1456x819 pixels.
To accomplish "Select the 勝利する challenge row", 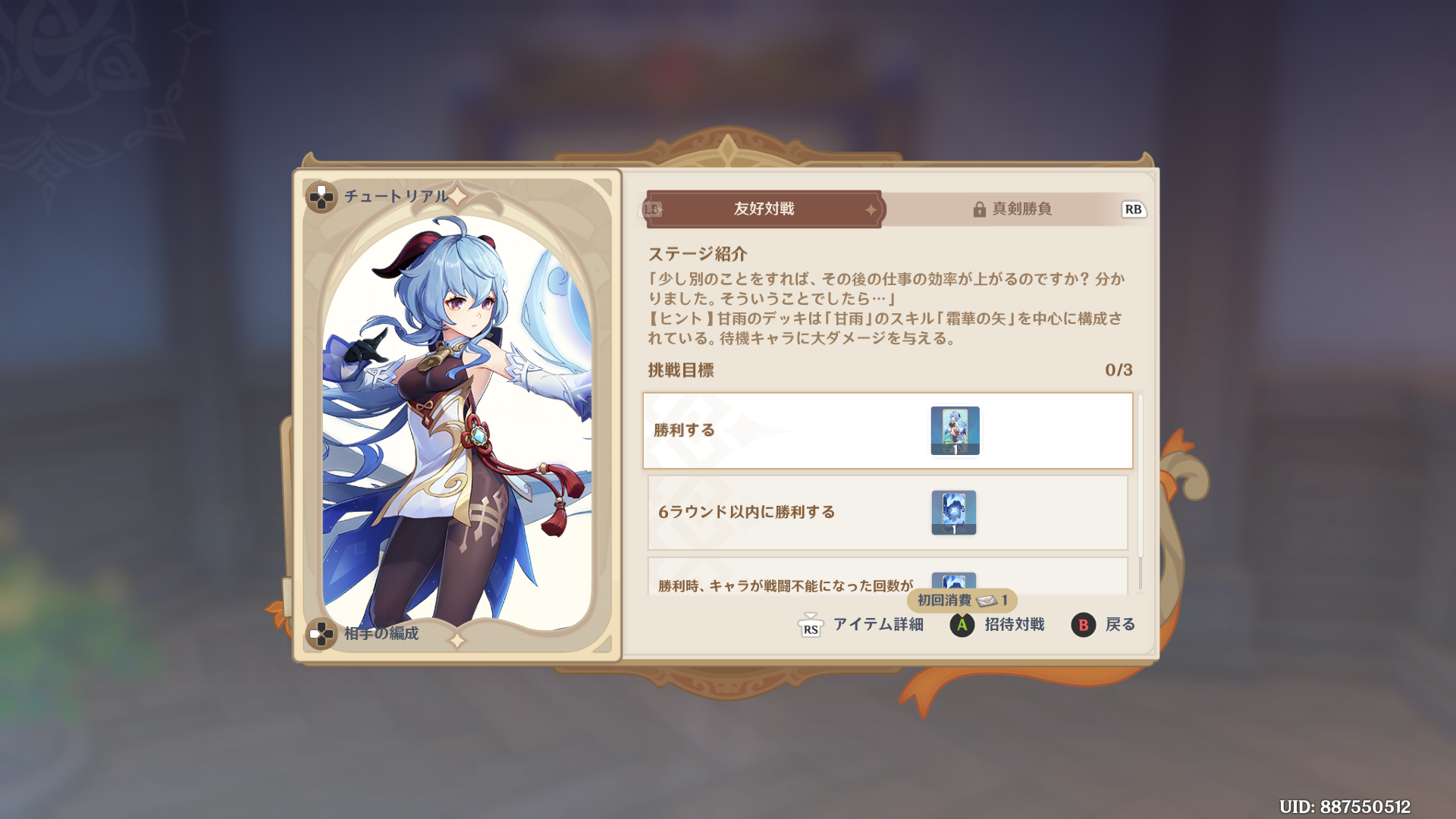I will tap(888, 431).
